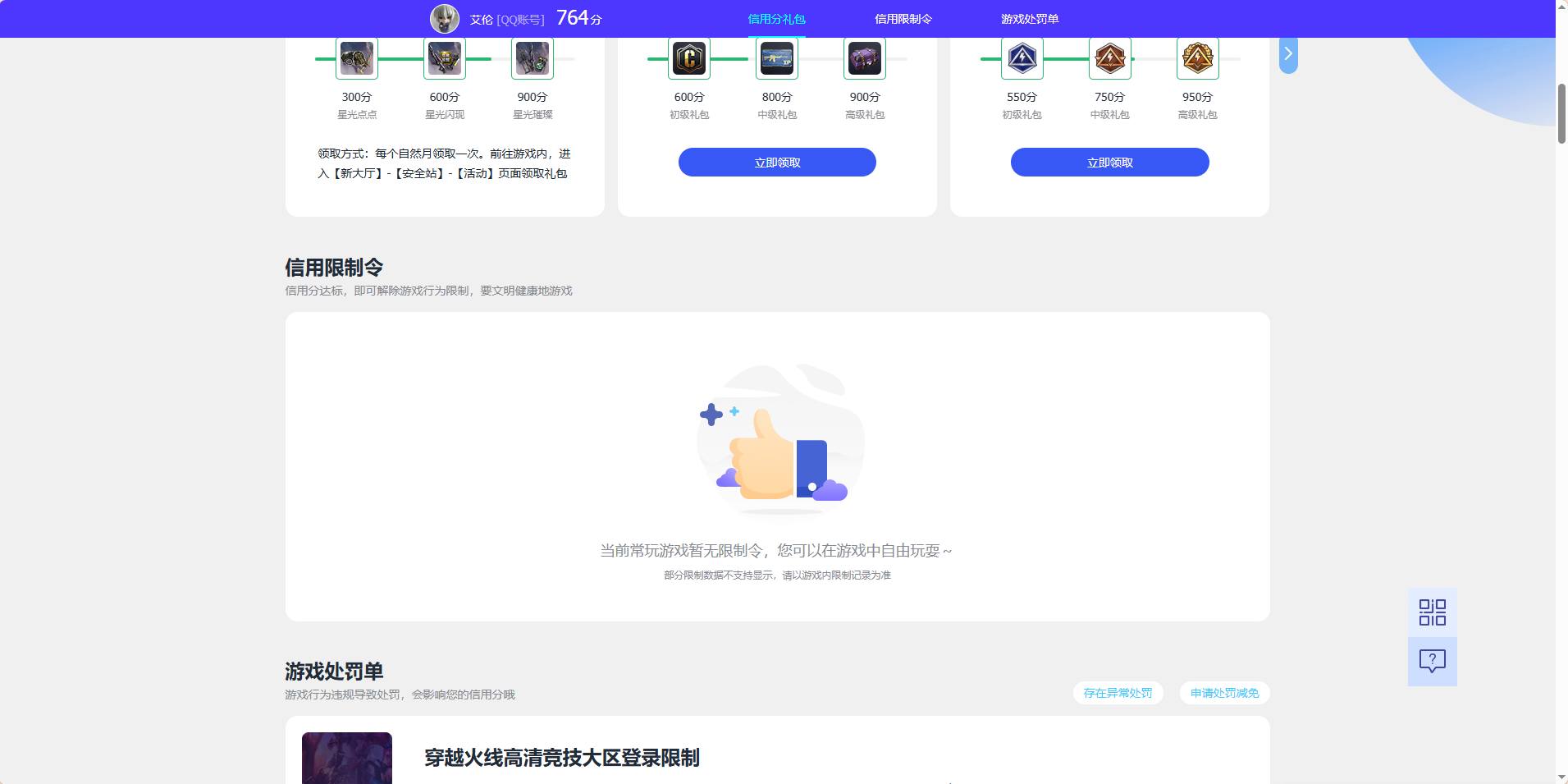Select the 600分 星光闪现 reward icon
Screen dimensions: 1568x784
click(x=445, y=58)
